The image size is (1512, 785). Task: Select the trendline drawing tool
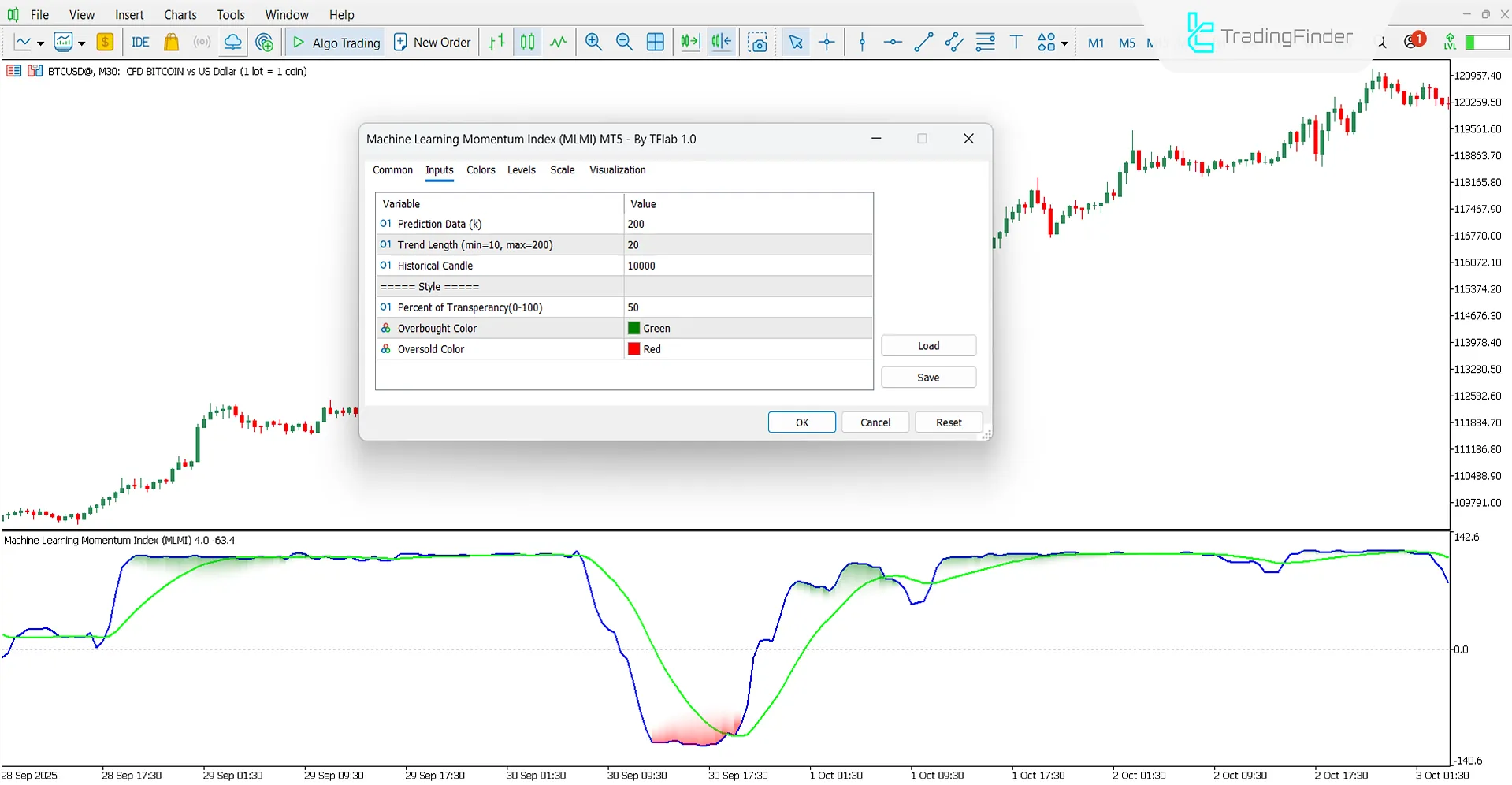click(923, 43)
